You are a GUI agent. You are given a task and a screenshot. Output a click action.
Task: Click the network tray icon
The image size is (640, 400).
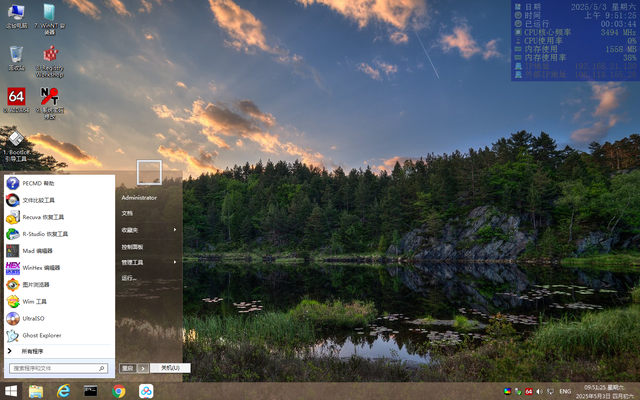click(x=550, y=391)
